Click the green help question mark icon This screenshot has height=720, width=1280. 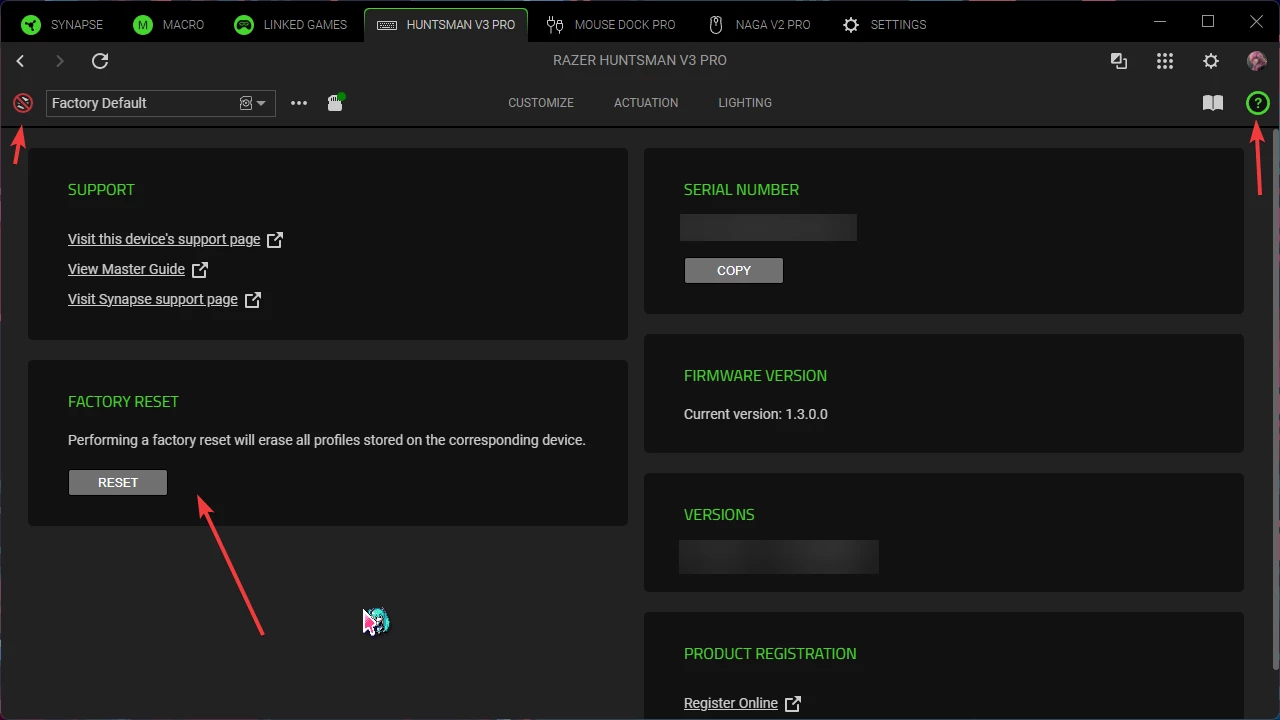pyautogui.click(x=1257, y=103)
